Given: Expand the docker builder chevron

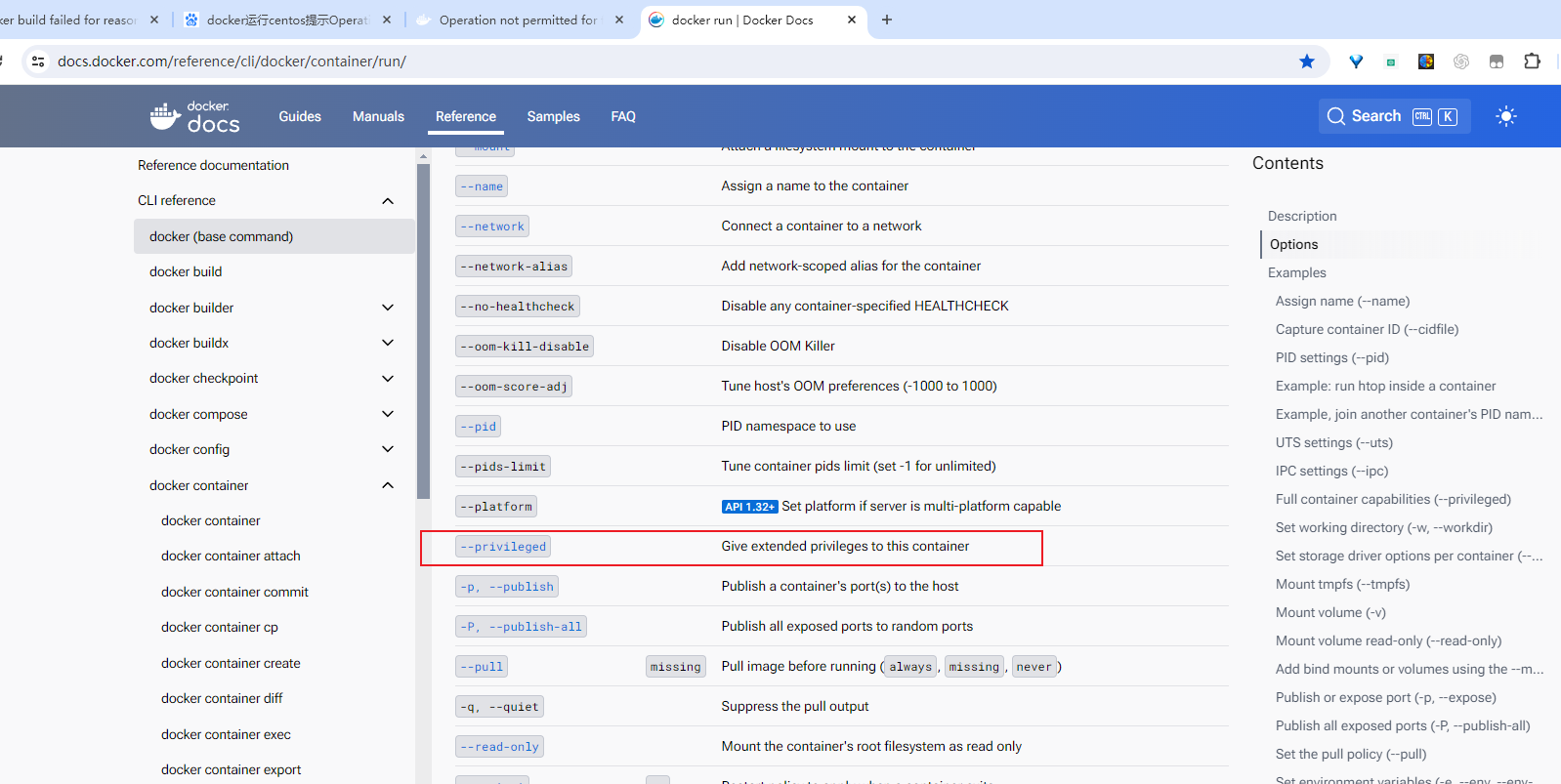Looking at the screenshot, I should [388, 308].
